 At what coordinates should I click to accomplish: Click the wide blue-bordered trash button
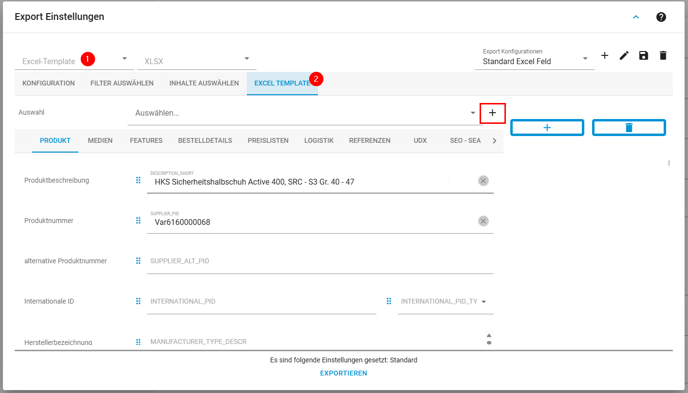pyautogui.click(x=629, y=128)
